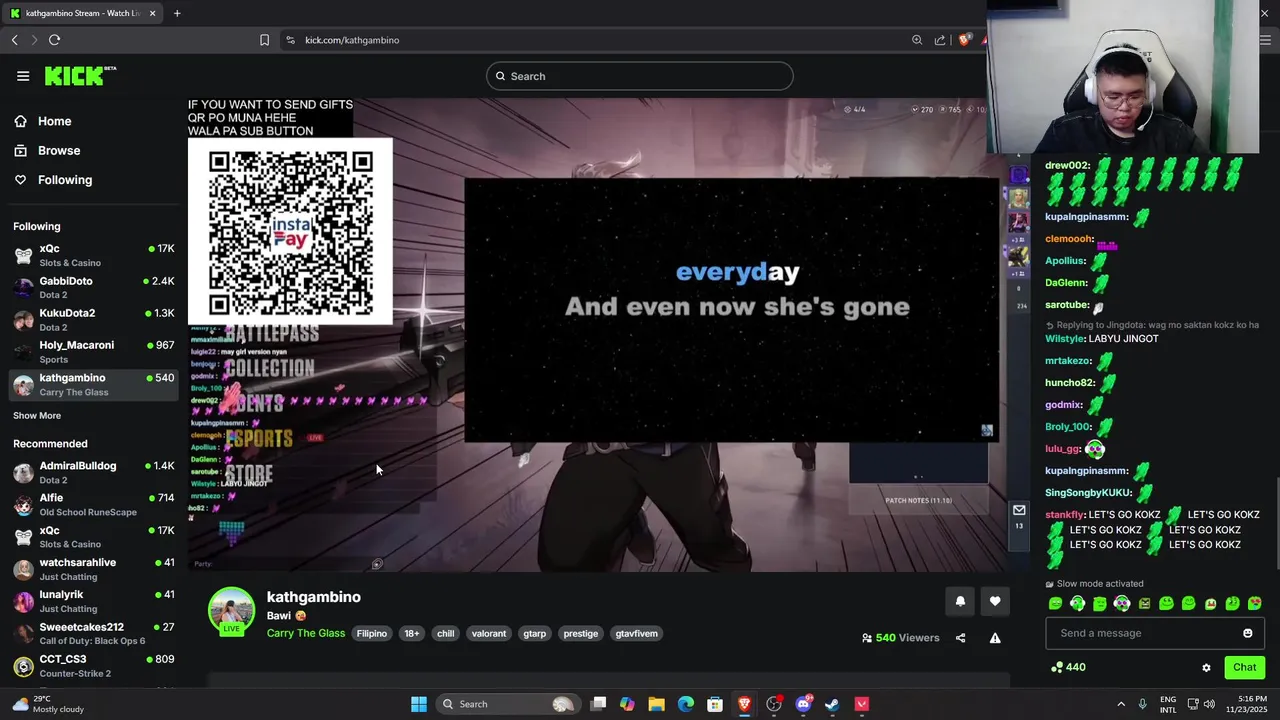The height and width of the screenshot is (720, 1280).
Task: Open recommended AdmiralBulldog channel
Action: (x=94, y=473)
